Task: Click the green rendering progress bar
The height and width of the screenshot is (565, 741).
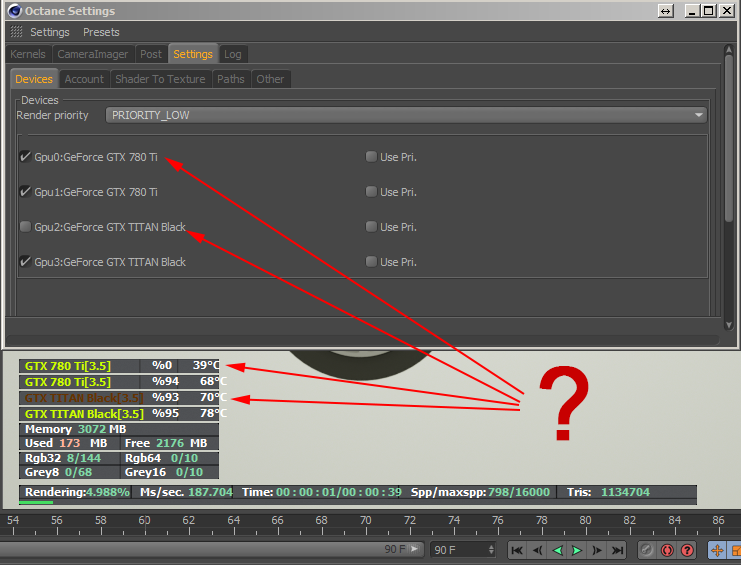Action: (36, 503)
